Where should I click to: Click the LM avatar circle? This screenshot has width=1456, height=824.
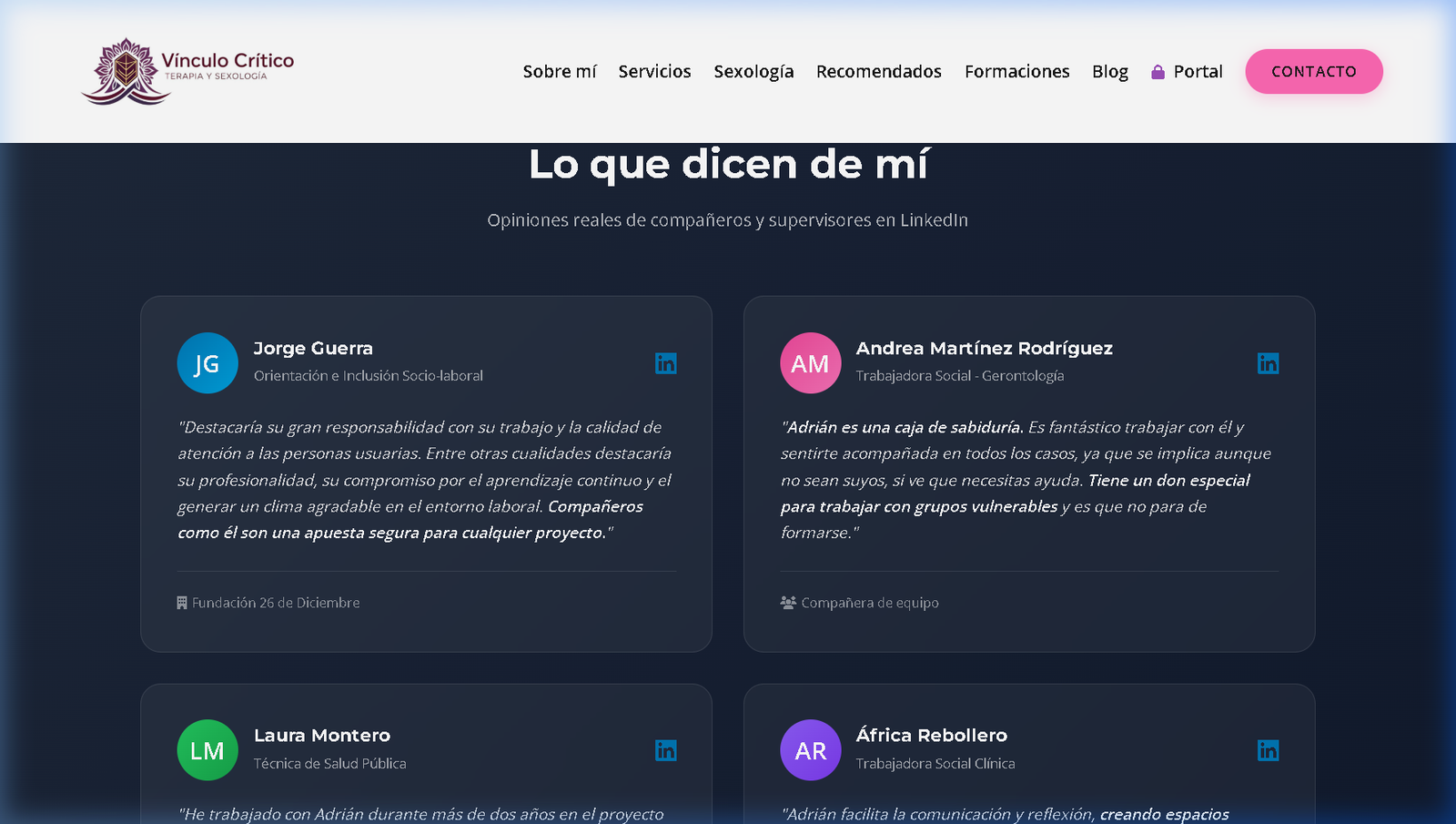[207, 750]
